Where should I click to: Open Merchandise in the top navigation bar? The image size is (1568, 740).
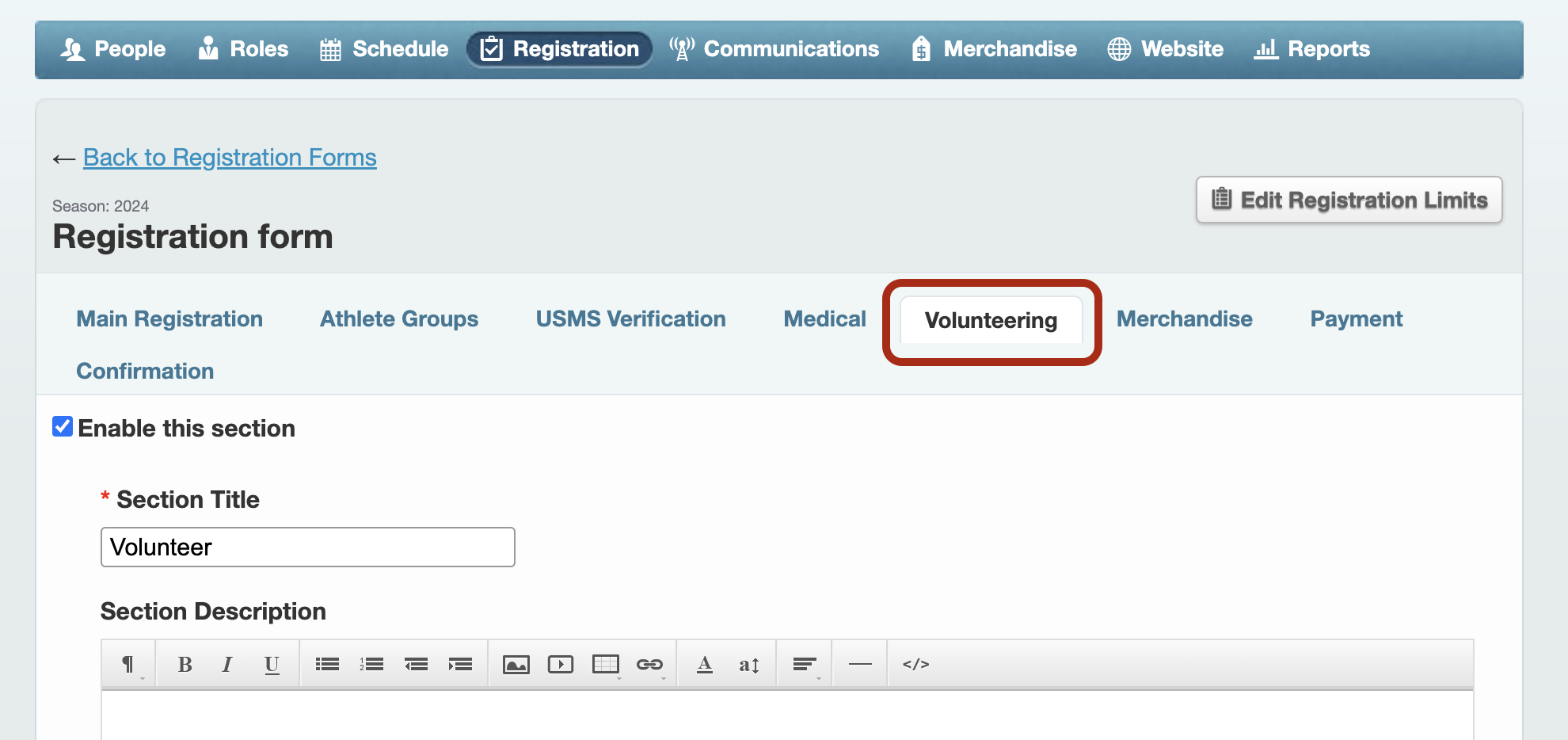994,49
